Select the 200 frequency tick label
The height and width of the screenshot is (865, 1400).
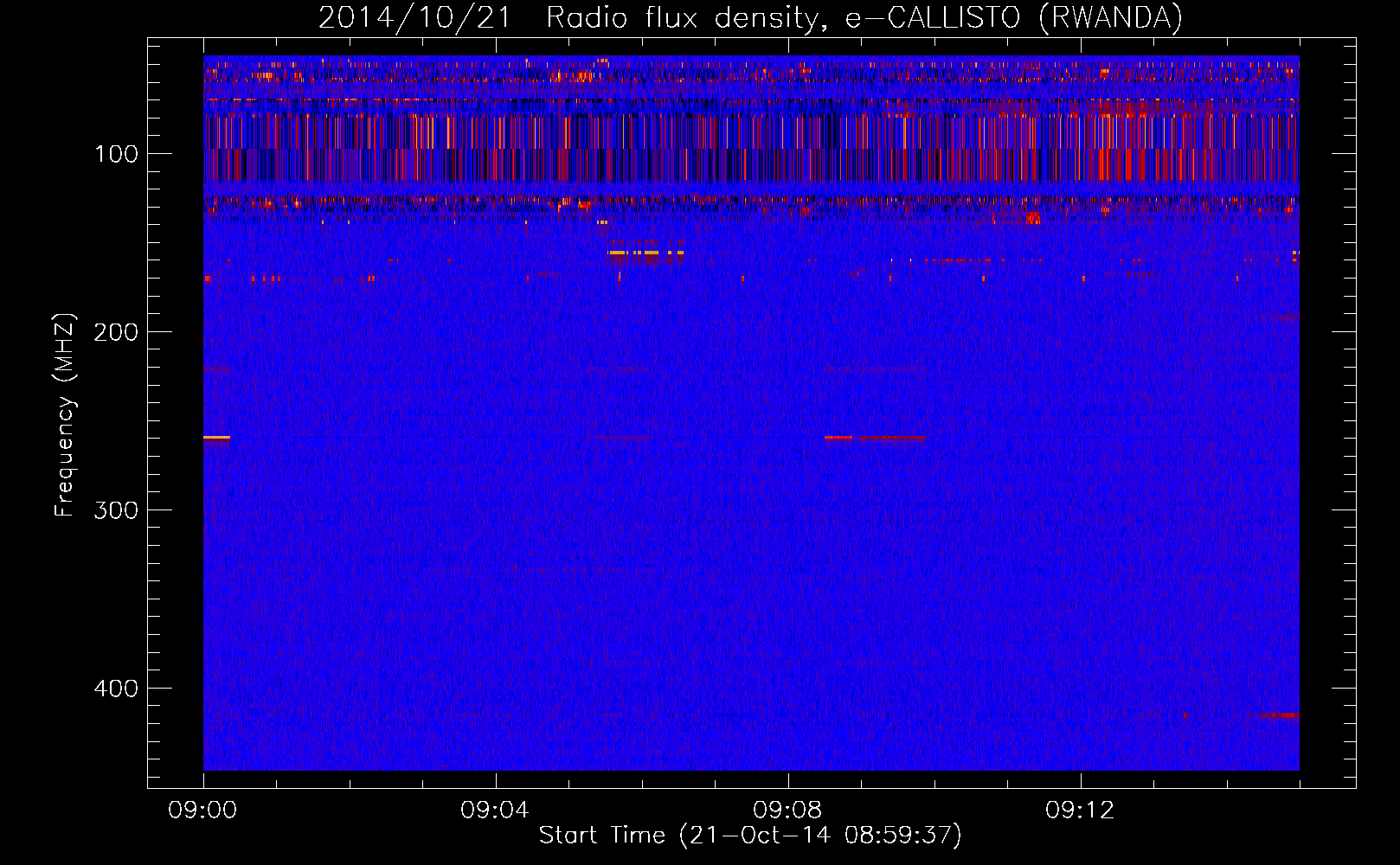coord(116,332)
